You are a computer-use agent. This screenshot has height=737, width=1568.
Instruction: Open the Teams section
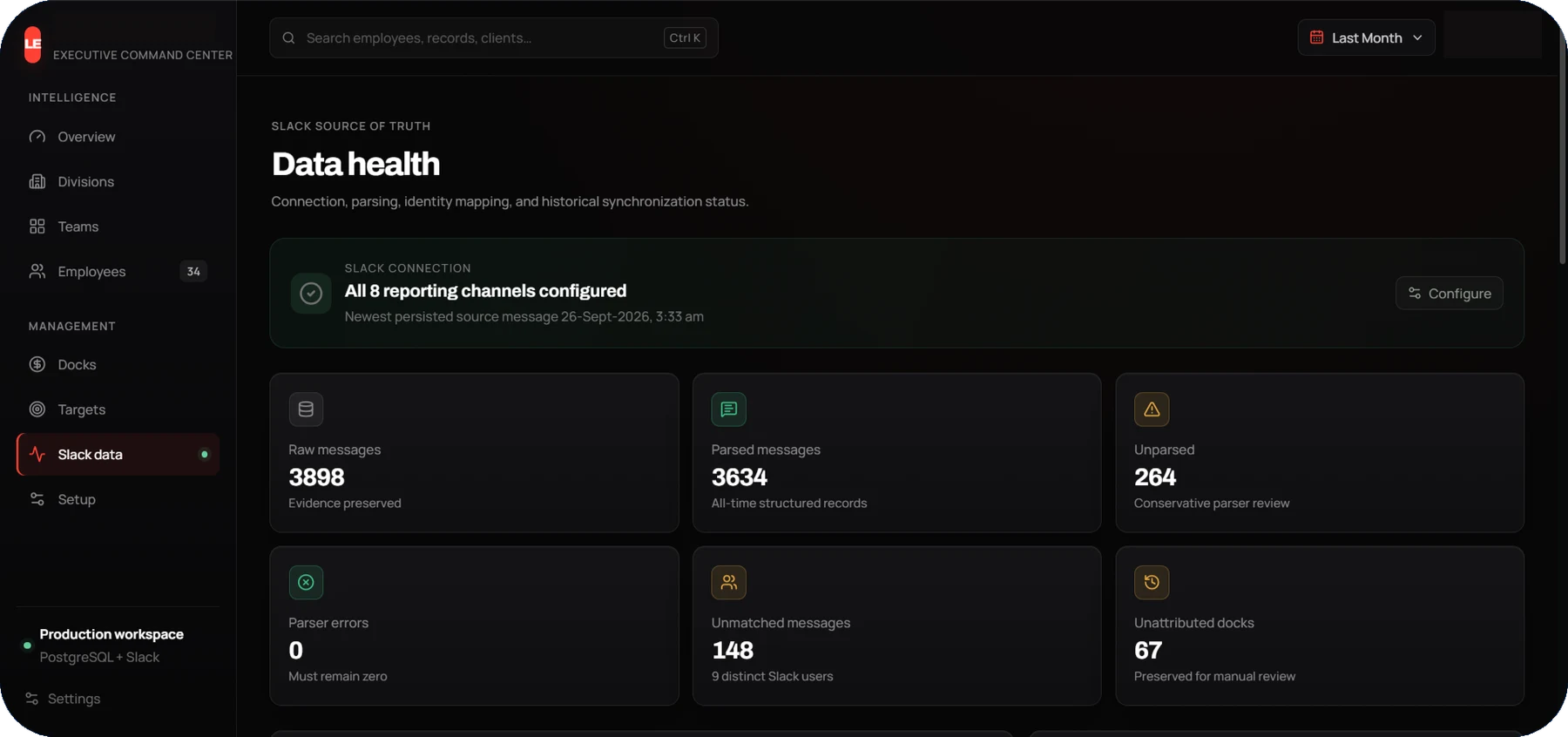[118, 227]
